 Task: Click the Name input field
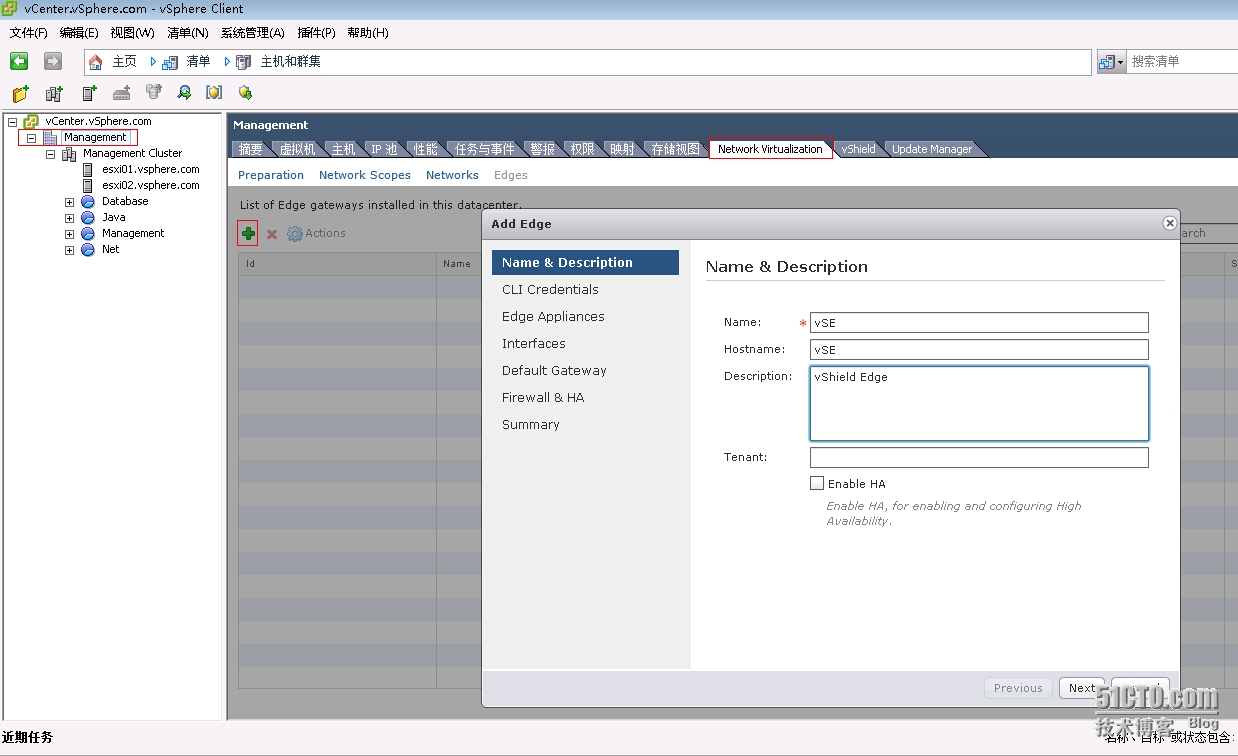click(979, 322)
